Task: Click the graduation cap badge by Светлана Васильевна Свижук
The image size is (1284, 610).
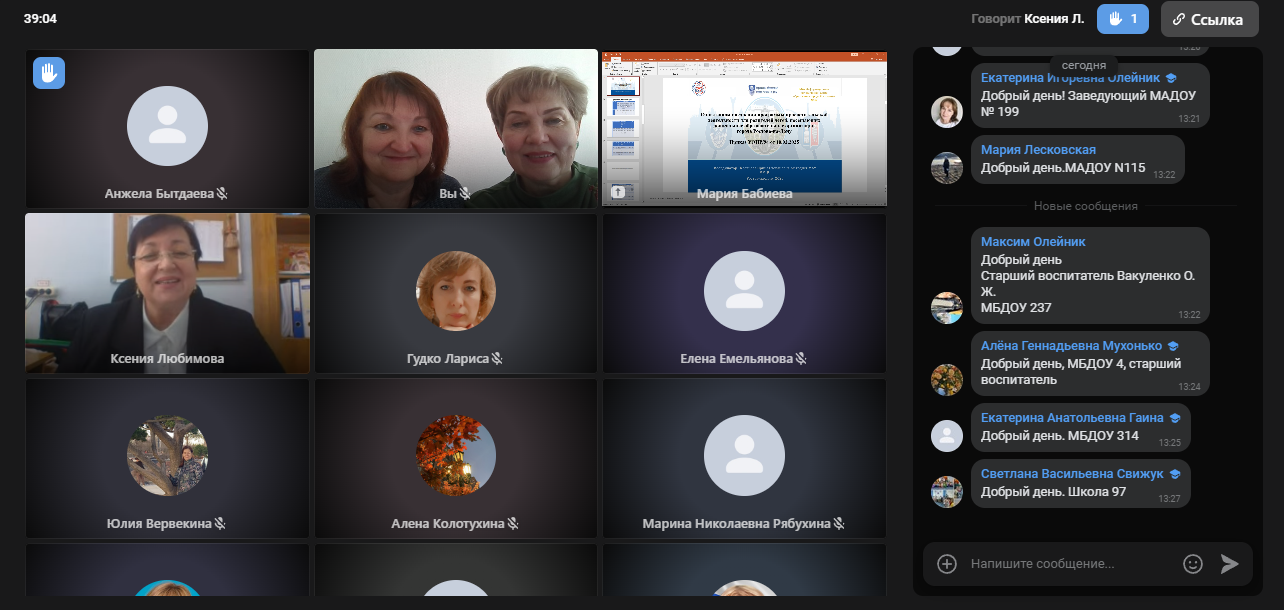Action: tap(1175, 474)
